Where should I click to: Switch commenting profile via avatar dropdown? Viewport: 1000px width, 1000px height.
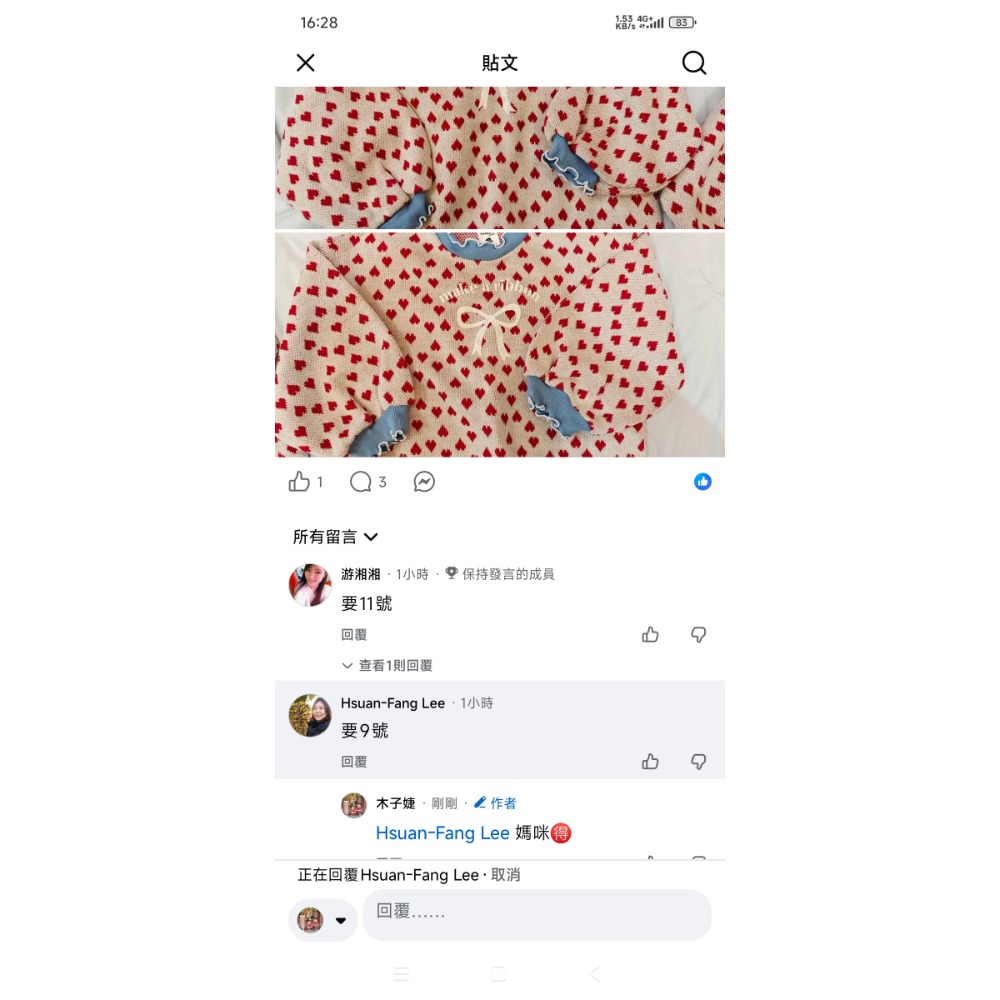tap(323, 920)
